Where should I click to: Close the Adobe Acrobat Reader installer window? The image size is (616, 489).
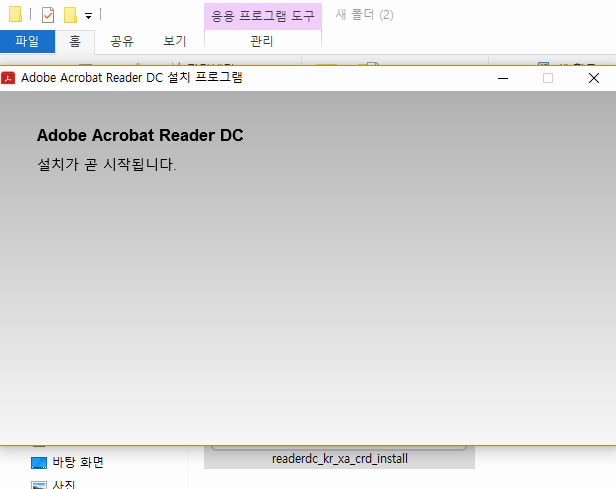(594, 78)
